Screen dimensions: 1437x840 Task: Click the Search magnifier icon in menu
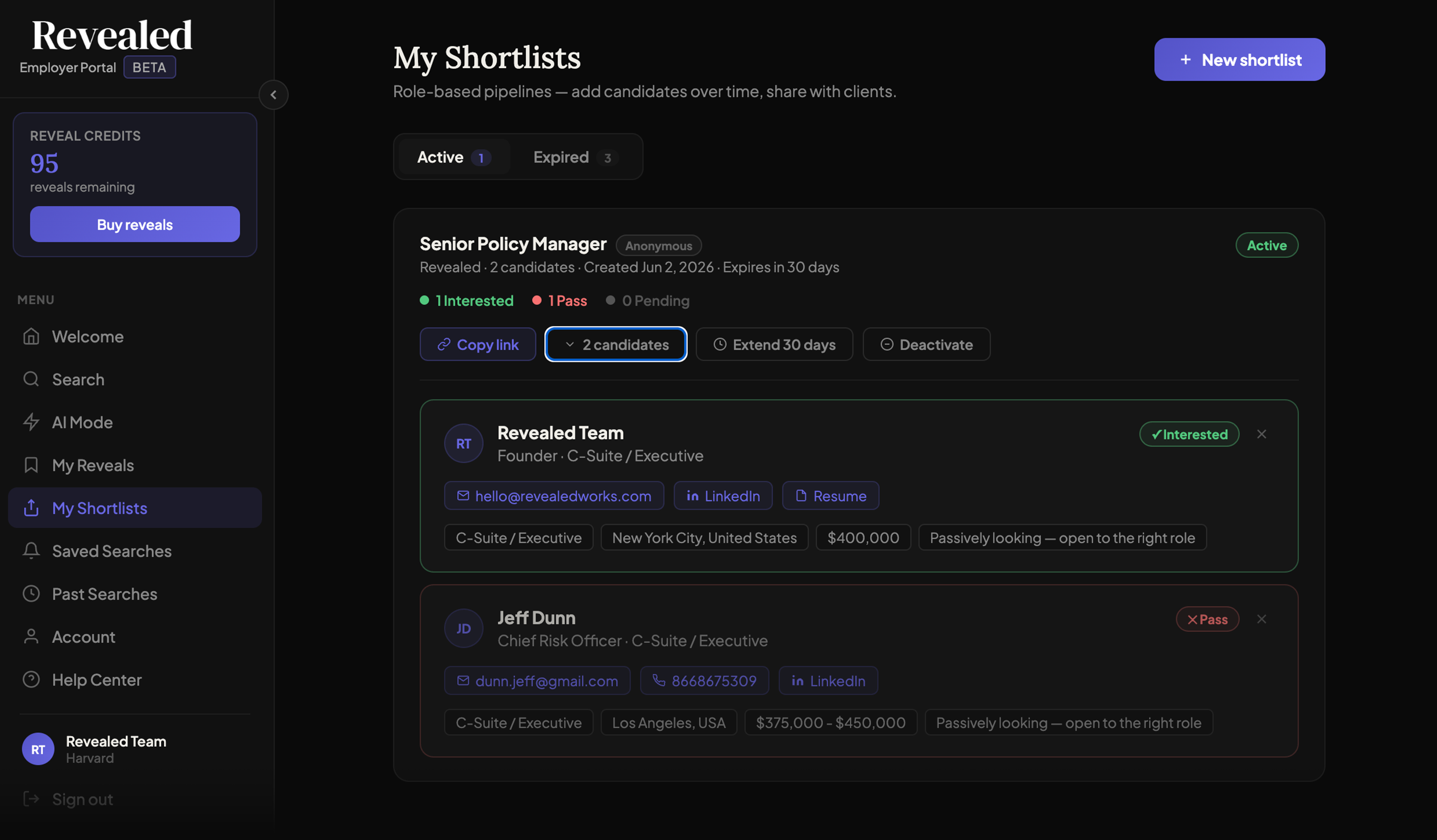coord(31,379)
